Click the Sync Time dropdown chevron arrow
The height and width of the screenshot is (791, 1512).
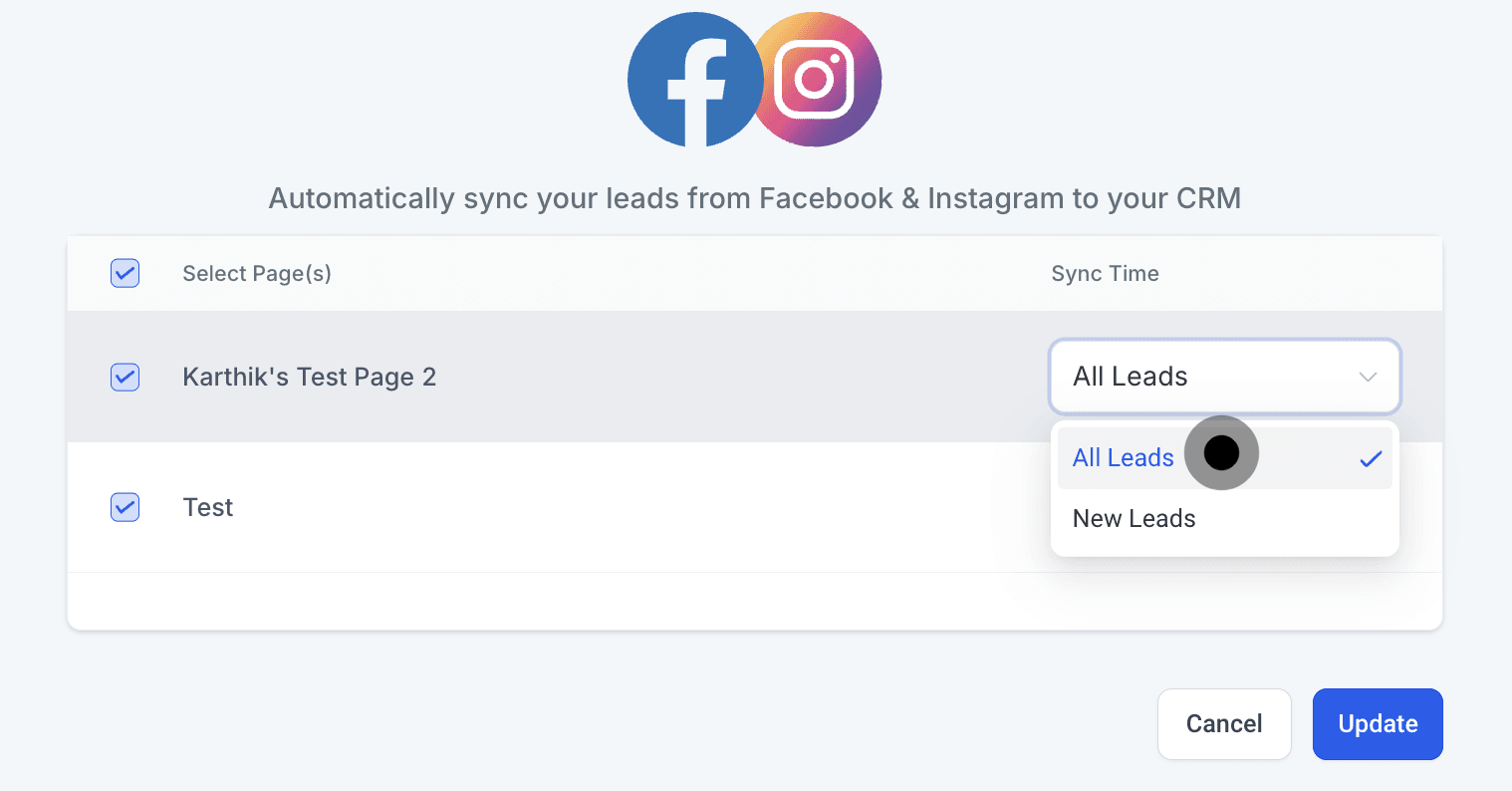pos(1368,377)
